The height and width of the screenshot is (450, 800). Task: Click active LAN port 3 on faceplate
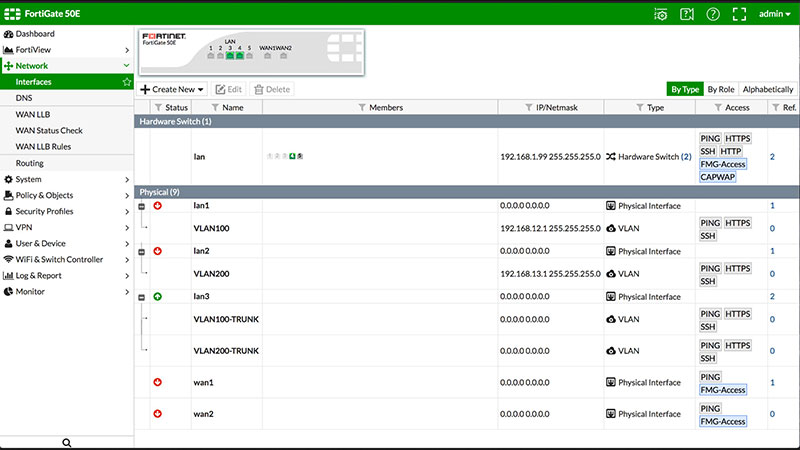[230, 56]
